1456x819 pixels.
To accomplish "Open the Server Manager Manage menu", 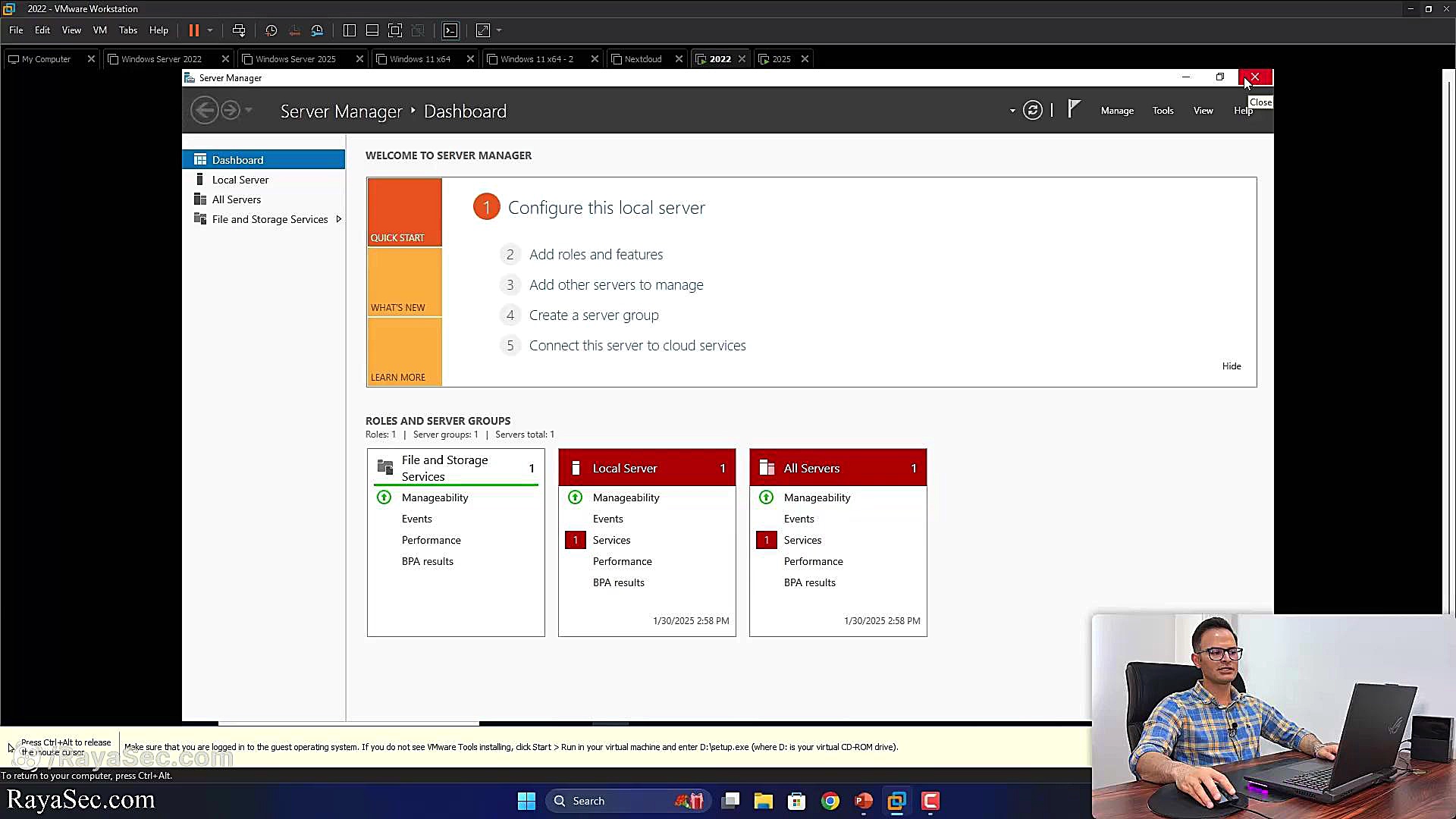I will click(x=1117, y=111).
